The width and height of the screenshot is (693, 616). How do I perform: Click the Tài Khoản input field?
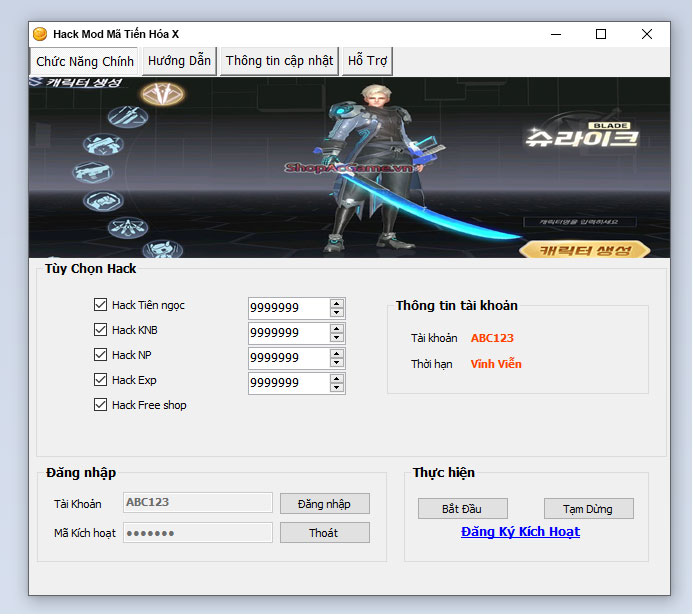(x=198, y=503)
